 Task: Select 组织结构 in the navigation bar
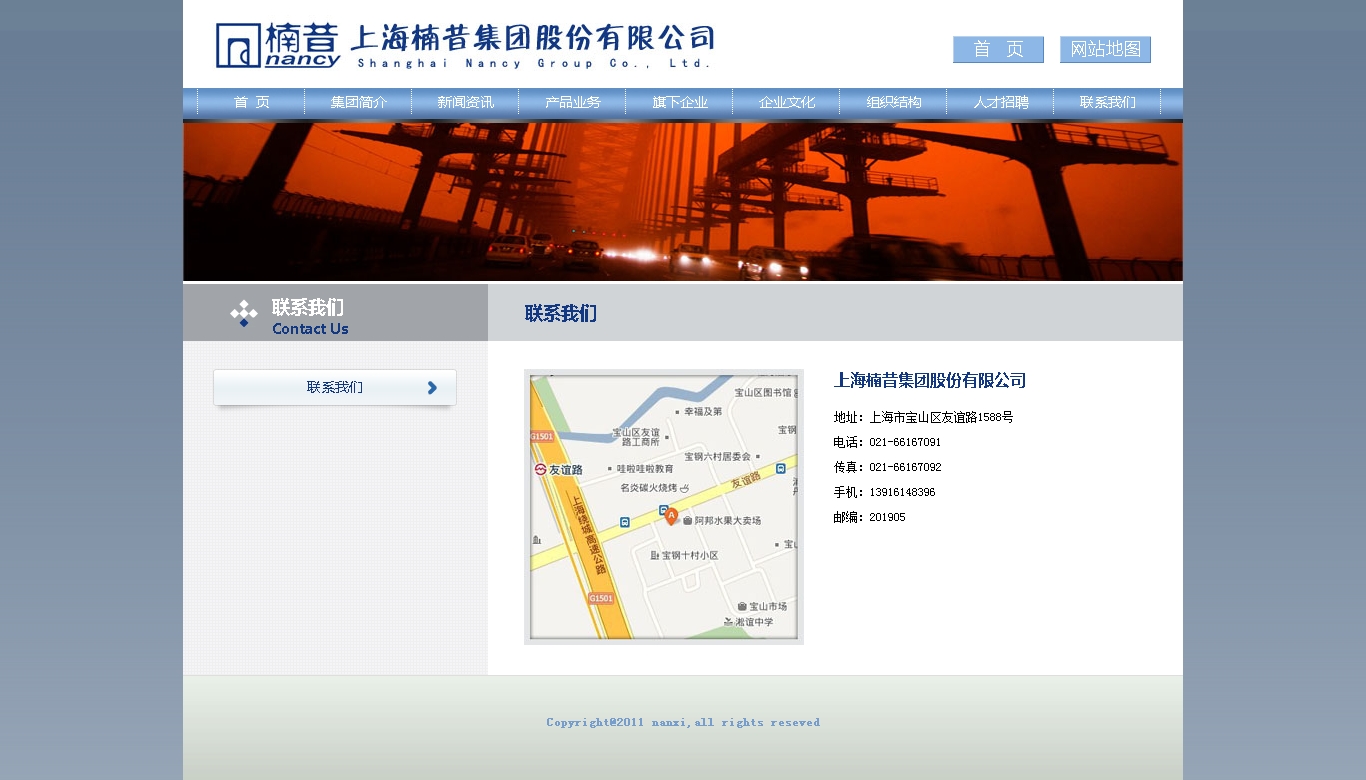click(x=893, y=102)
